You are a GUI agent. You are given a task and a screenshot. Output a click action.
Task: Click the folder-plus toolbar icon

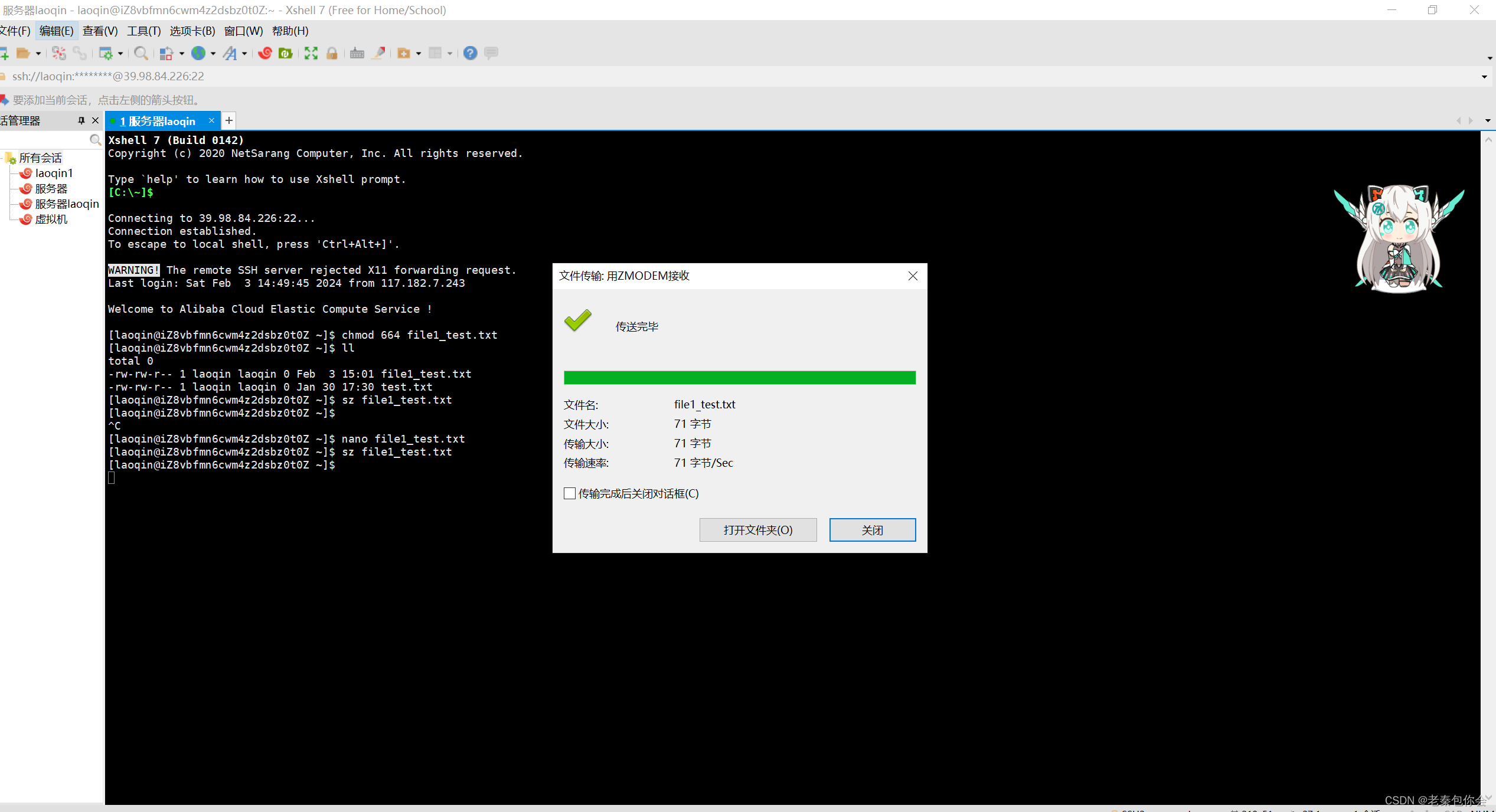[x=404, y=54]
